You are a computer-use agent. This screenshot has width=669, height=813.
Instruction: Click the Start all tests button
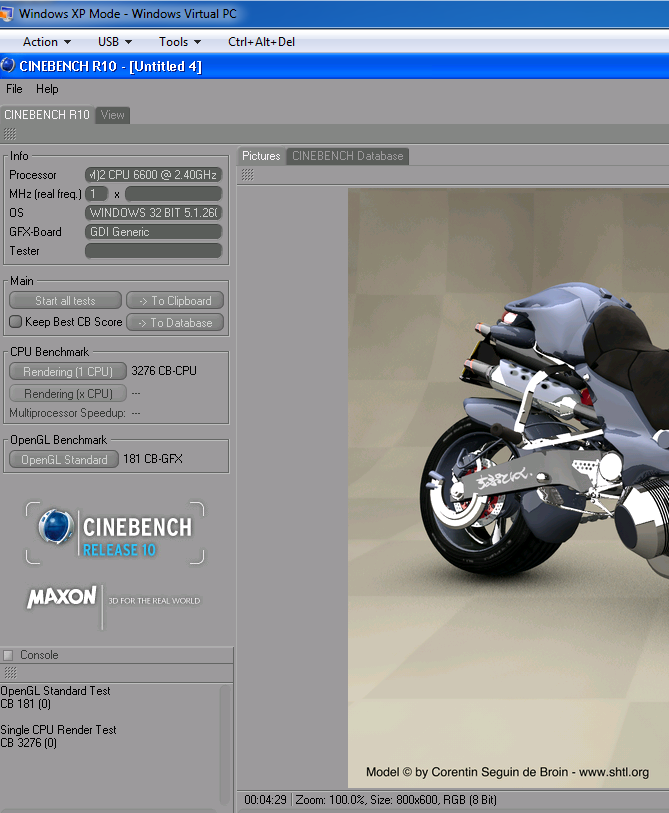pos(65,301)
